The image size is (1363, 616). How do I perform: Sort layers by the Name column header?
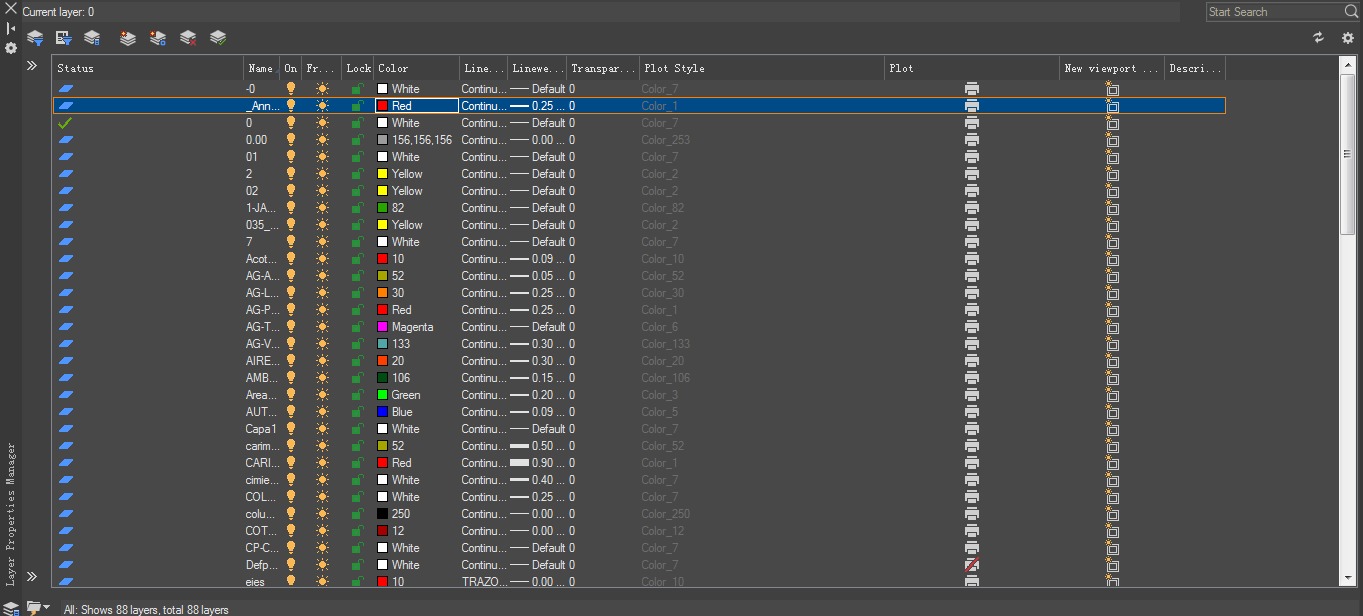pyautogui.click(x=260, y=67)
